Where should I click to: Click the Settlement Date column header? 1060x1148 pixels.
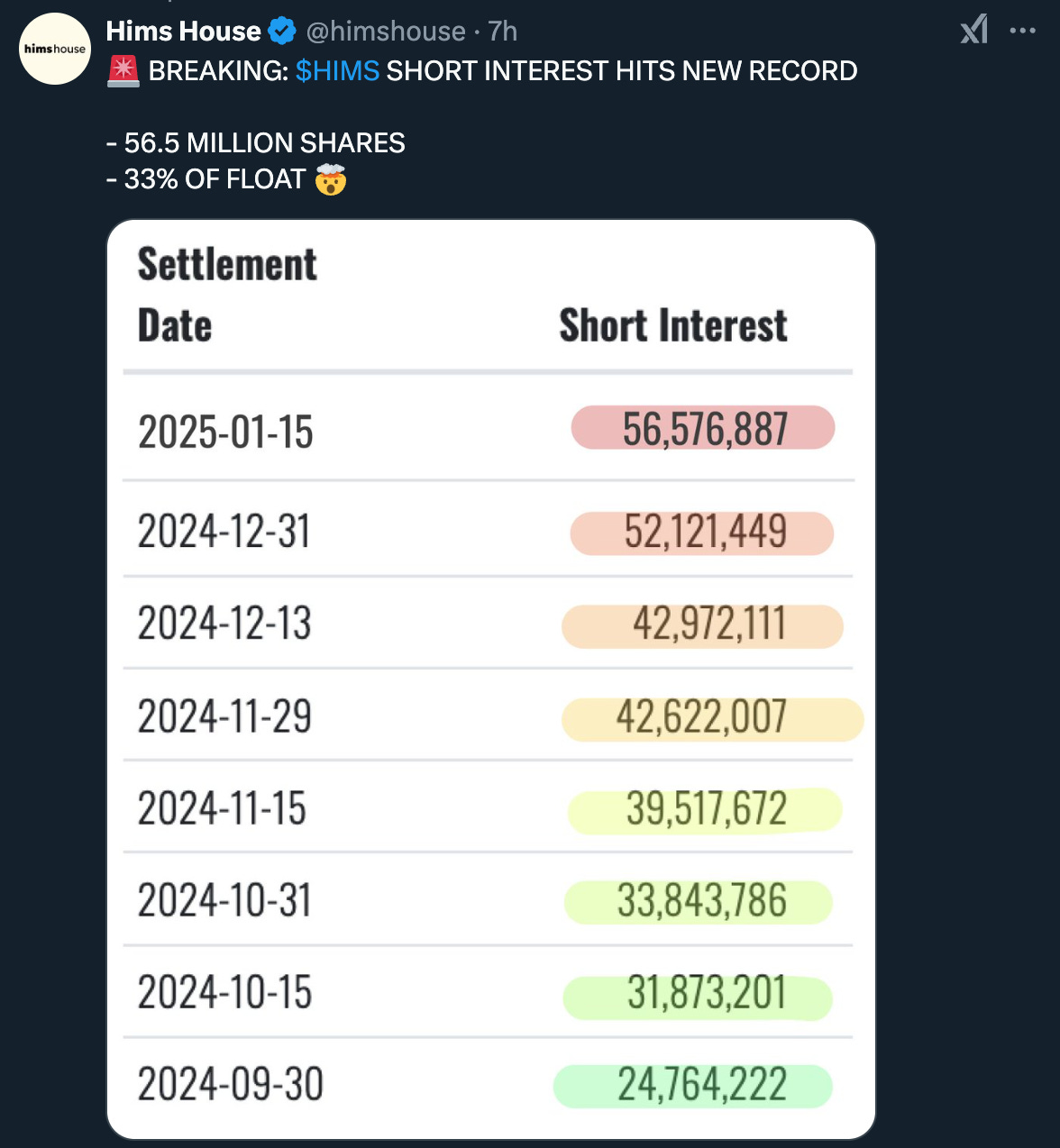pos(227,295)
